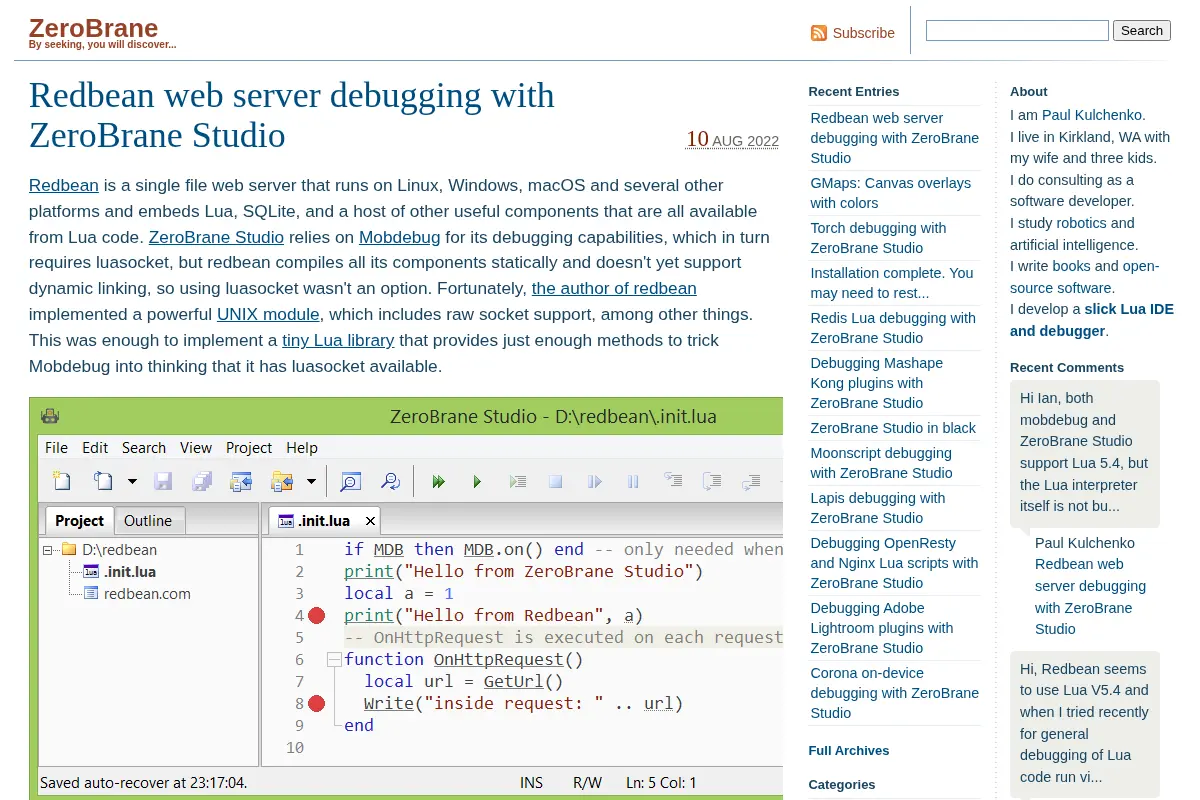Open the Edit menu in ZeroBrane

point(95,447)
